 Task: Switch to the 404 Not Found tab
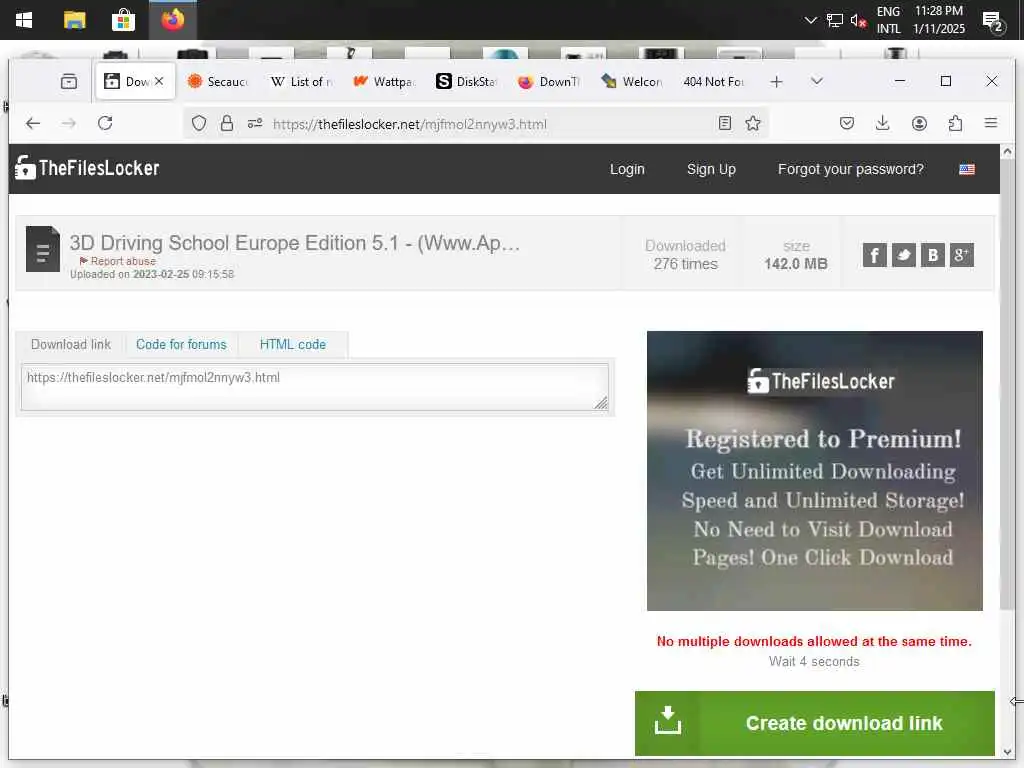click(714, 82)
